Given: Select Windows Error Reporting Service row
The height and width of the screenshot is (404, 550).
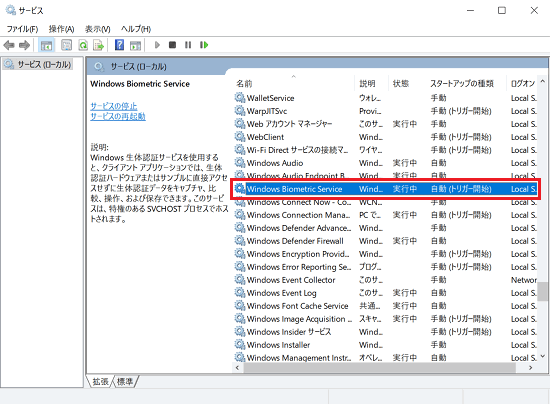Looking at the screenshot, I should point(385,267).
